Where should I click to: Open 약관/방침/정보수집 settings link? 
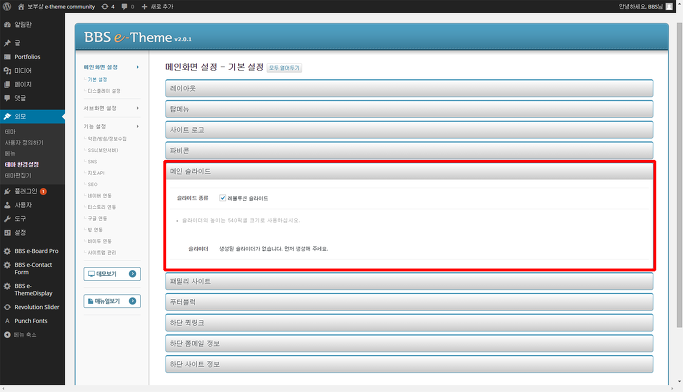[x=107, y=139]
